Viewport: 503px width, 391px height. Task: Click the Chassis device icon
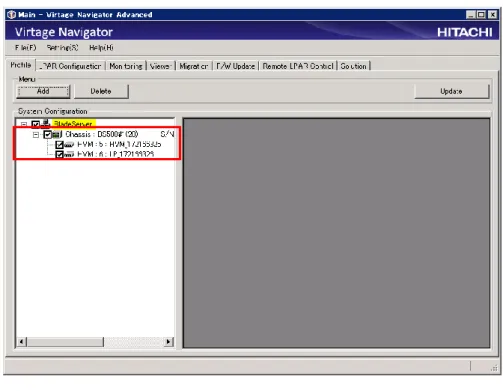[x=57, y=134]
